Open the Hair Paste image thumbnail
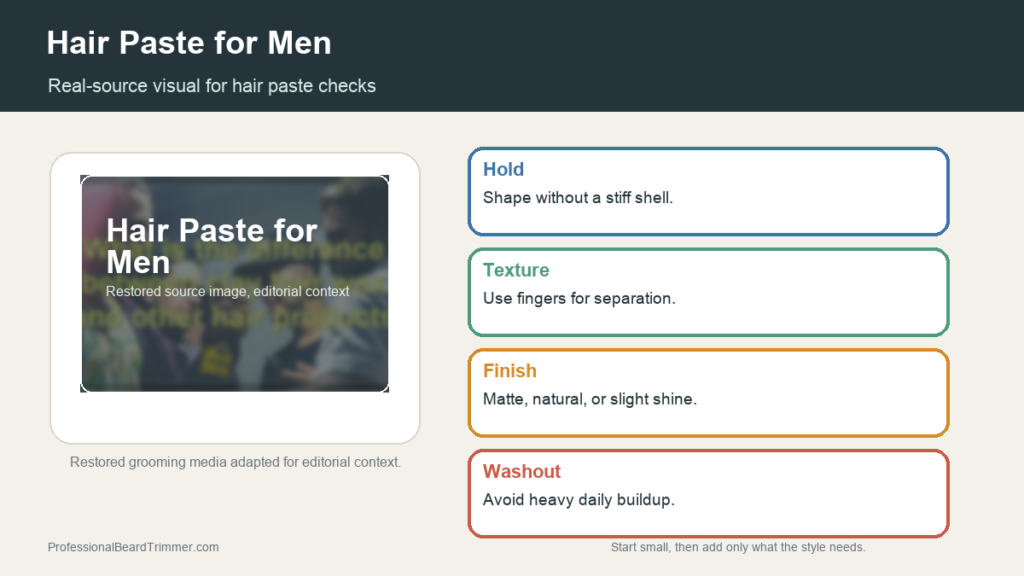The image size is (1024, 576). 234,283
